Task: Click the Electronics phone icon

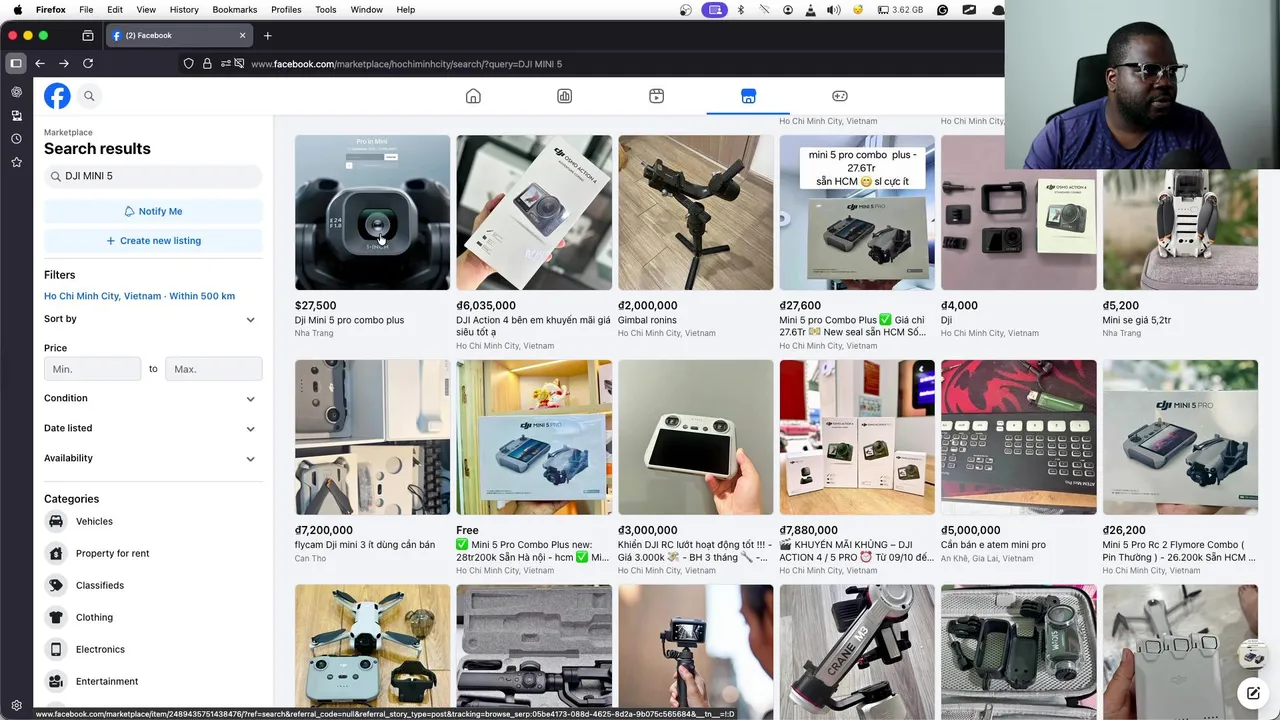Action: tap(56, 649)
